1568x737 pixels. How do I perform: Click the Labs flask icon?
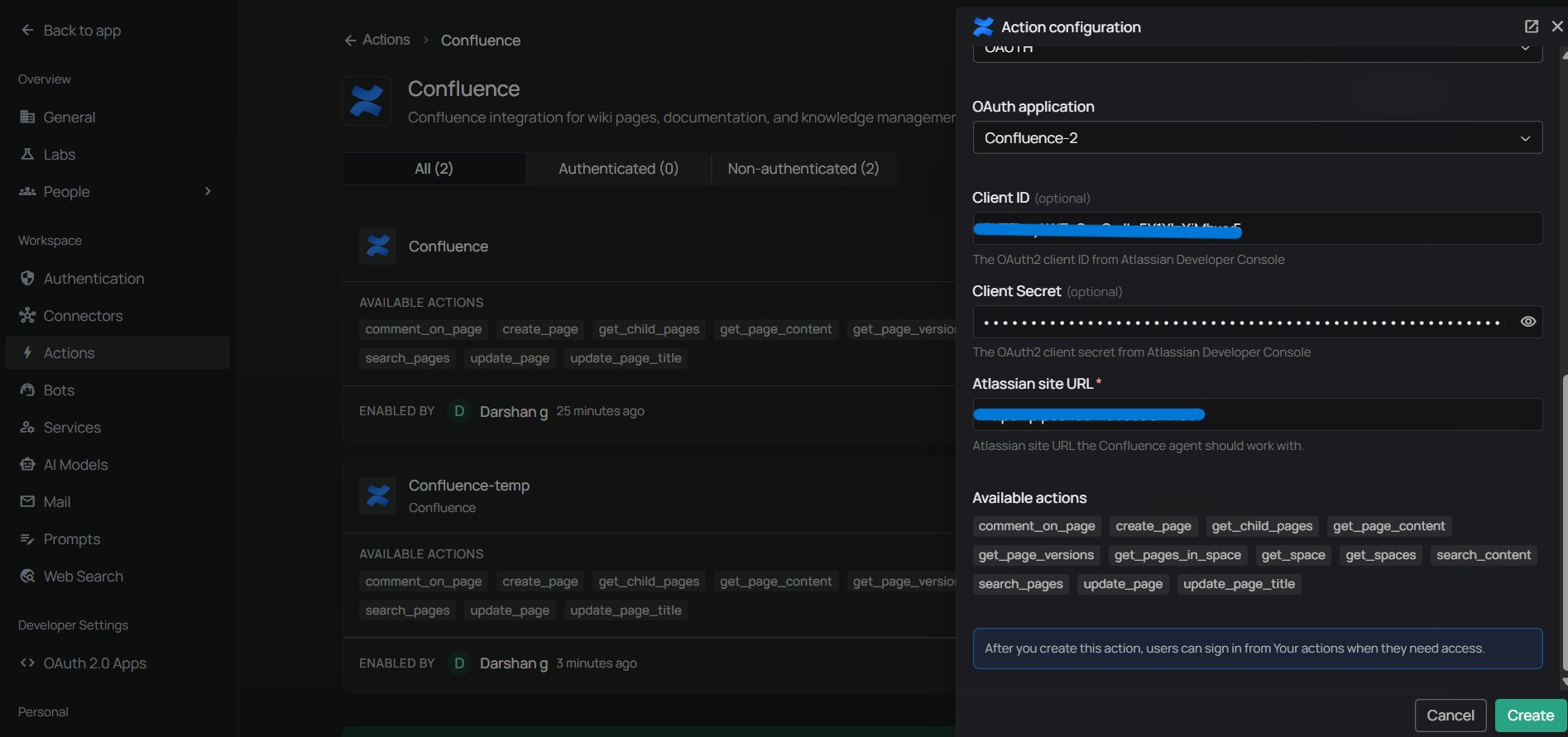tap(27, 154)
